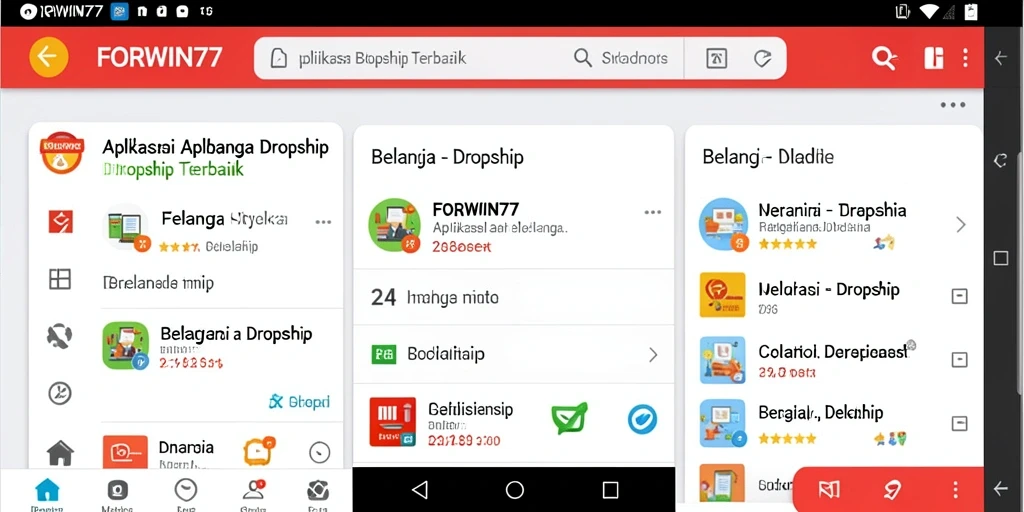
Task: Switch to the last bottom tab
Action: pos(318,492)
